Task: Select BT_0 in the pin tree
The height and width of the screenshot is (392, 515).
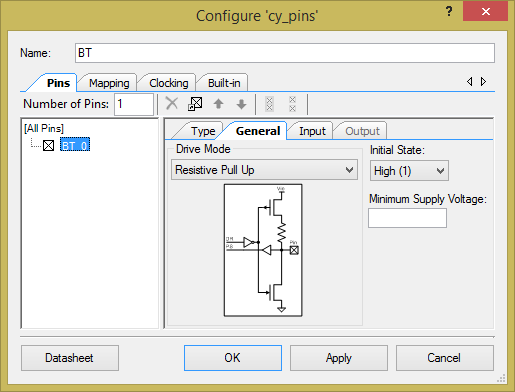Action: point(75,146)
